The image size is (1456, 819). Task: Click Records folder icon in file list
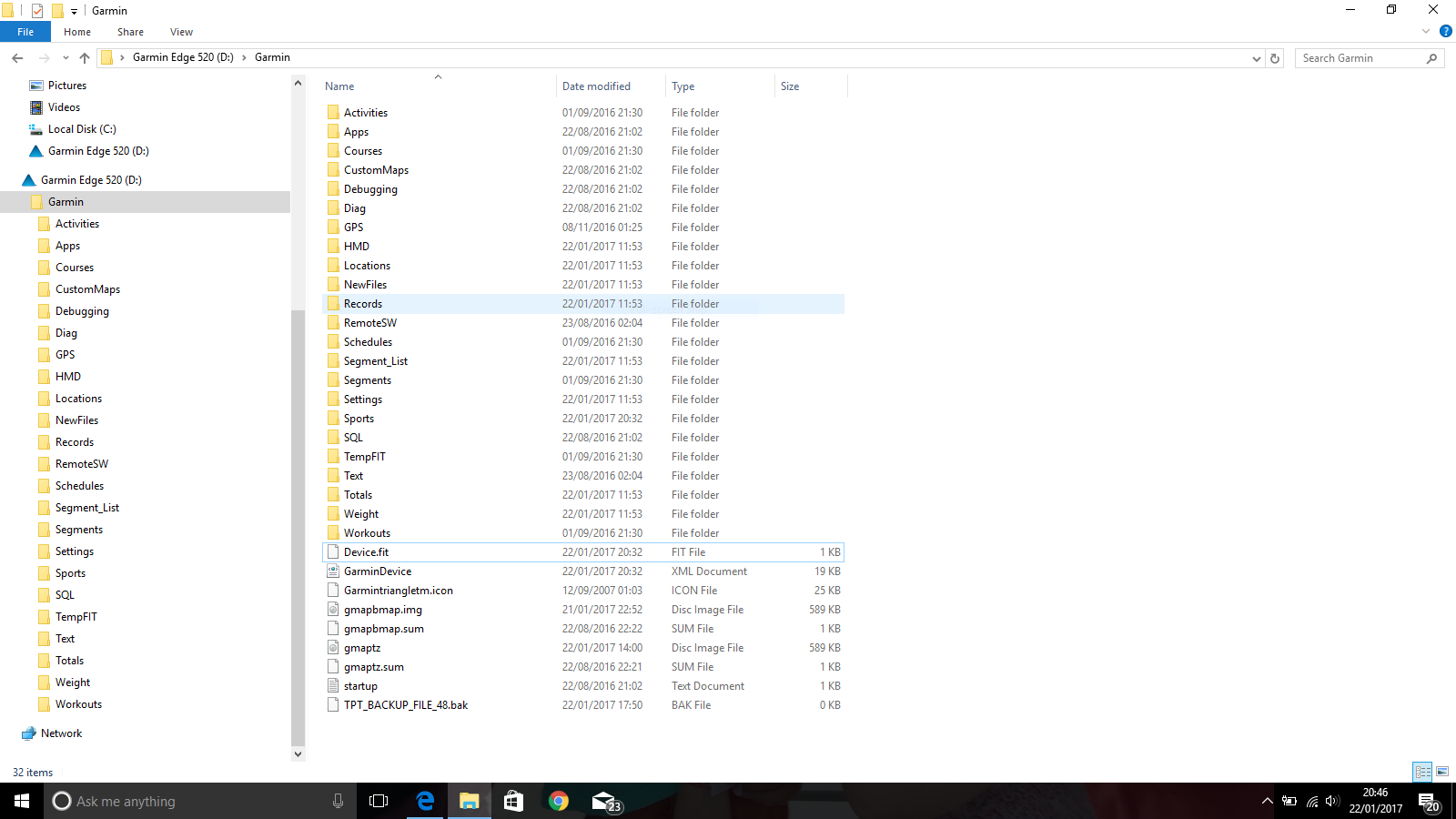333,304
